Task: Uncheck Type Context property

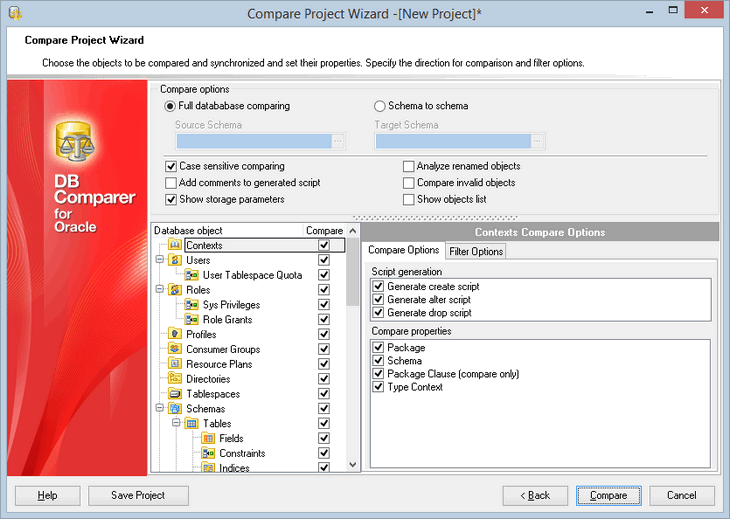Action: point(378,387)
